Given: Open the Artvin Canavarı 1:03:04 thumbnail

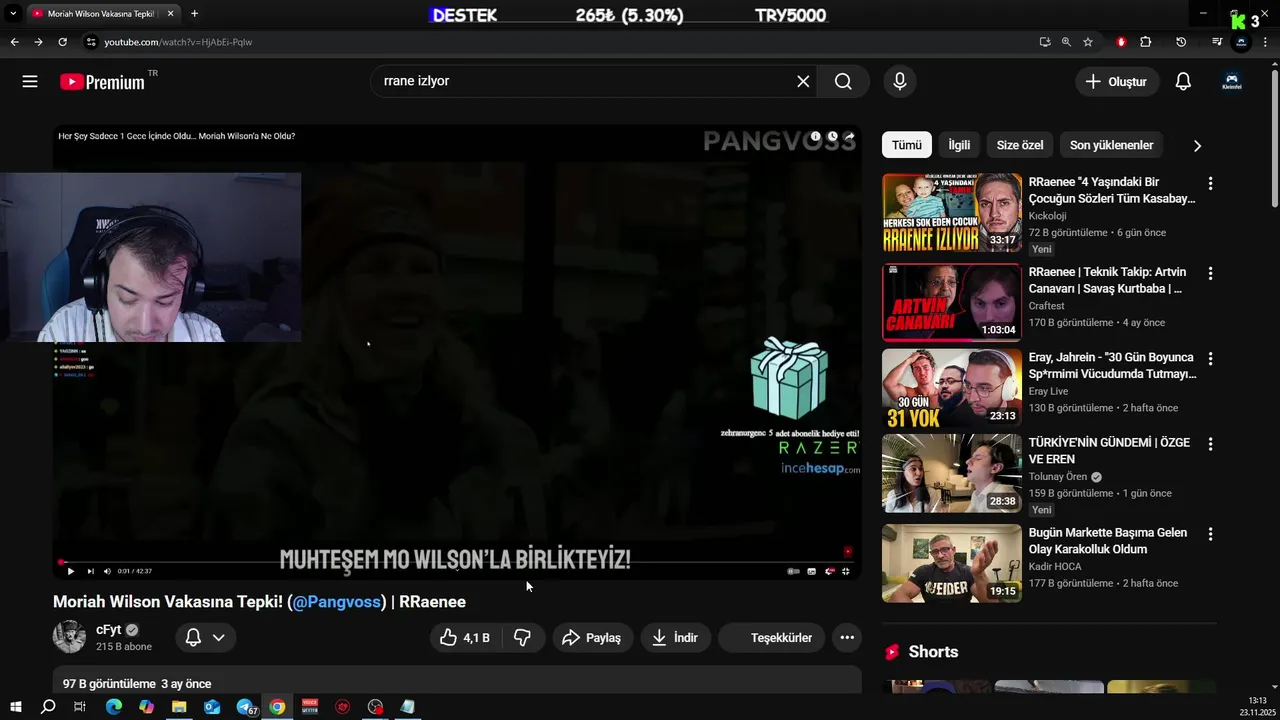Looking at the screenshot, I should (952, 302).
